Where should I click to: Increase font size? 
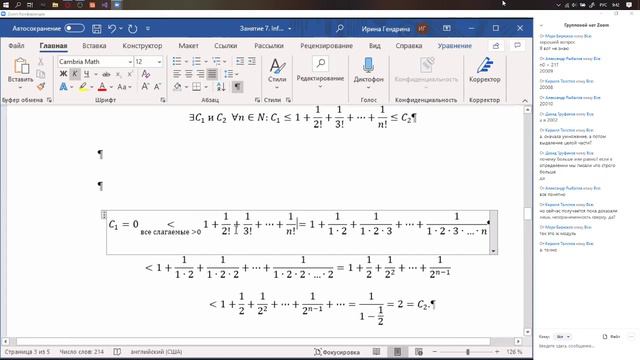tap(145, 87)
